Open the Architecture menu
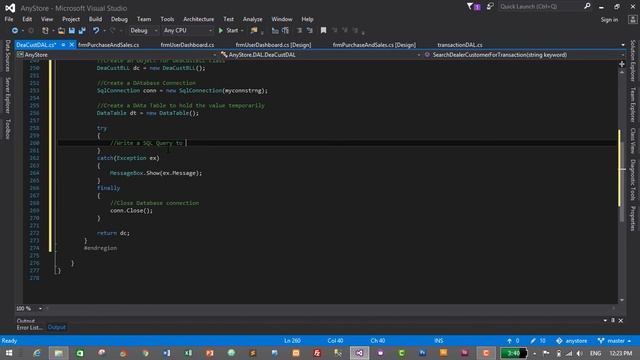 [198, 19]
